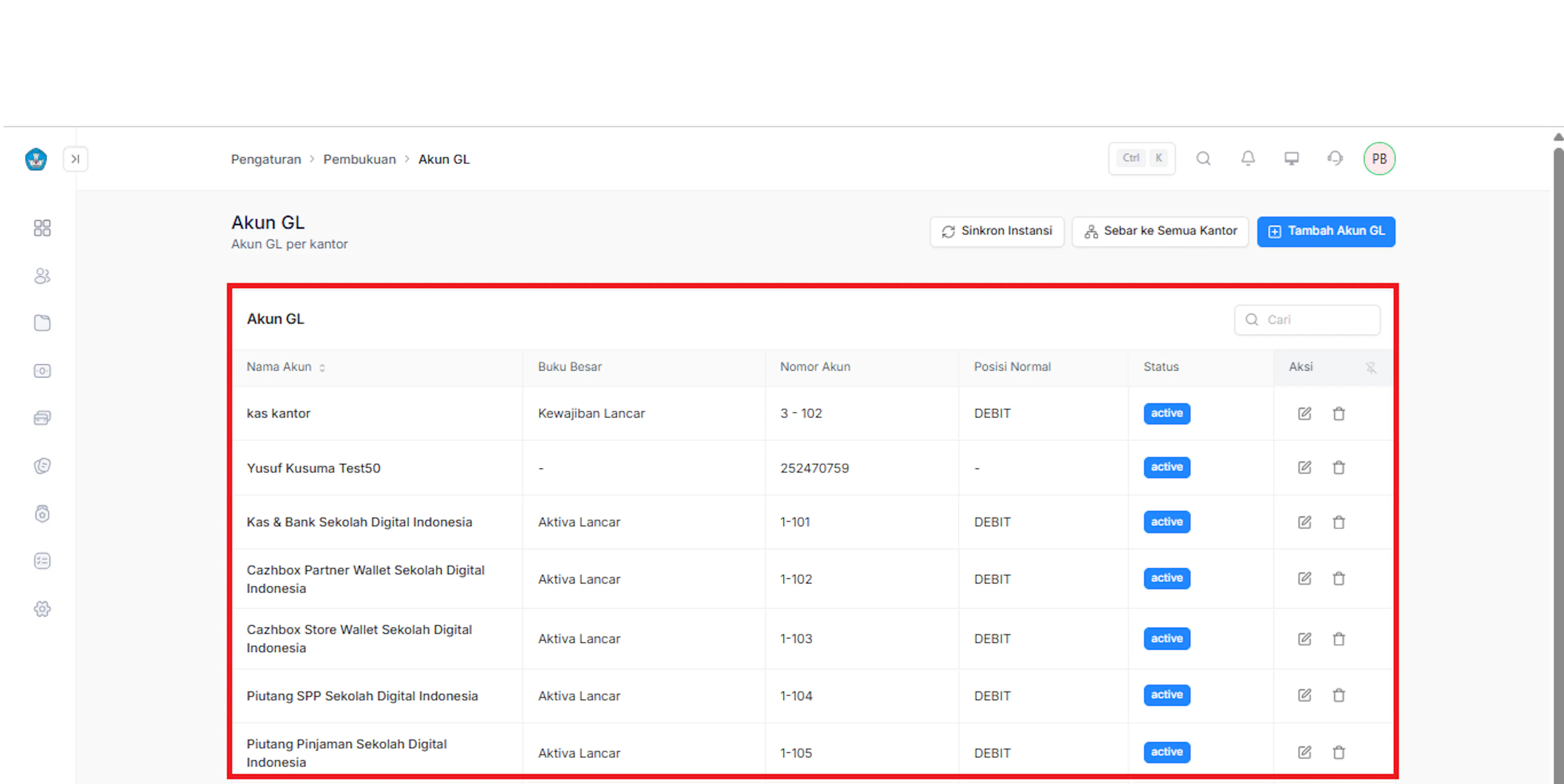Open the notifications bell
Screen dimensions: 1564x784
1248,158
